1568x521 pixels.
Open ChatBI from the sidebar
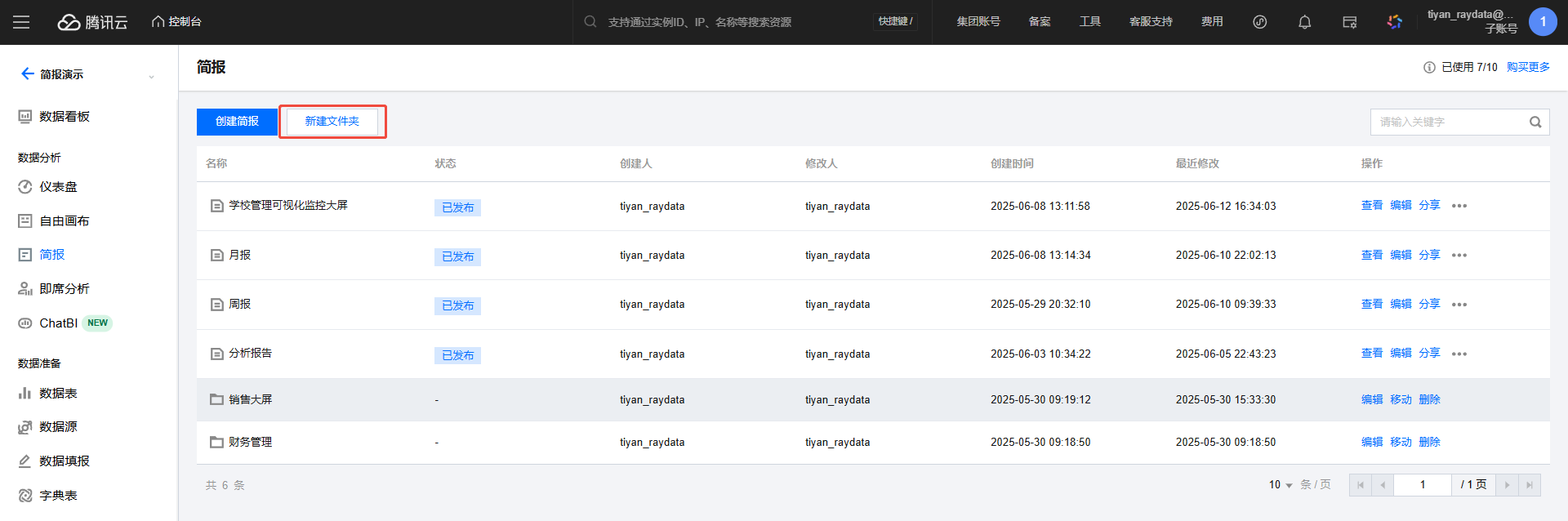pos(58,323)
